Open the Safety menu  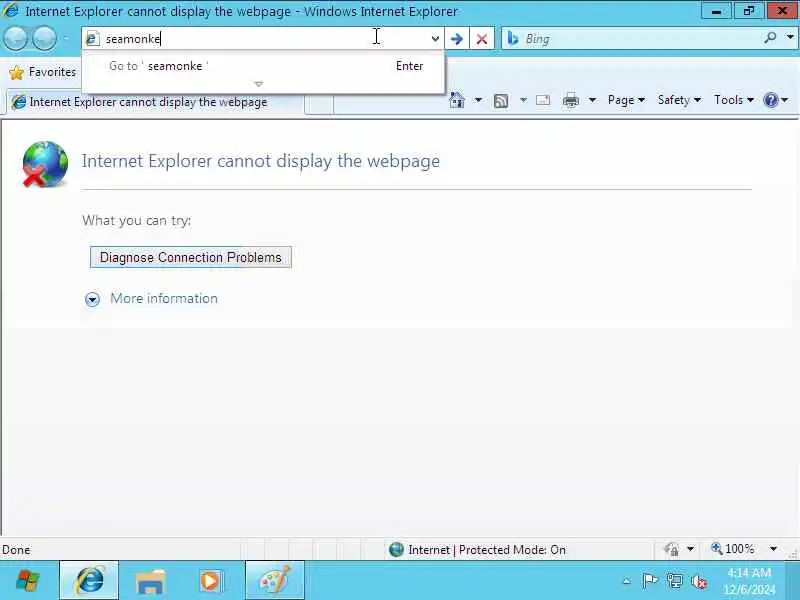[679, 100]
